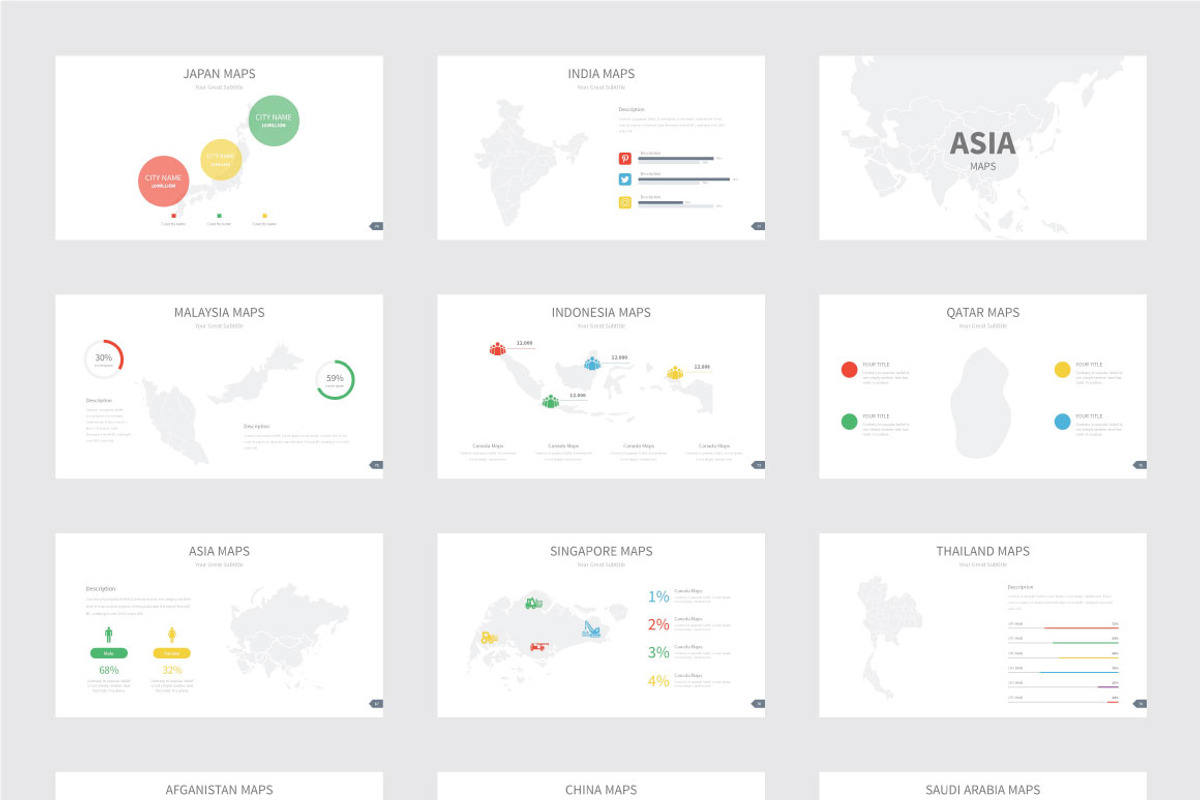Viewport: 1200px width, 800px height.
Task: Select the green people icon on Indonesia map
Action: point(550,401)
